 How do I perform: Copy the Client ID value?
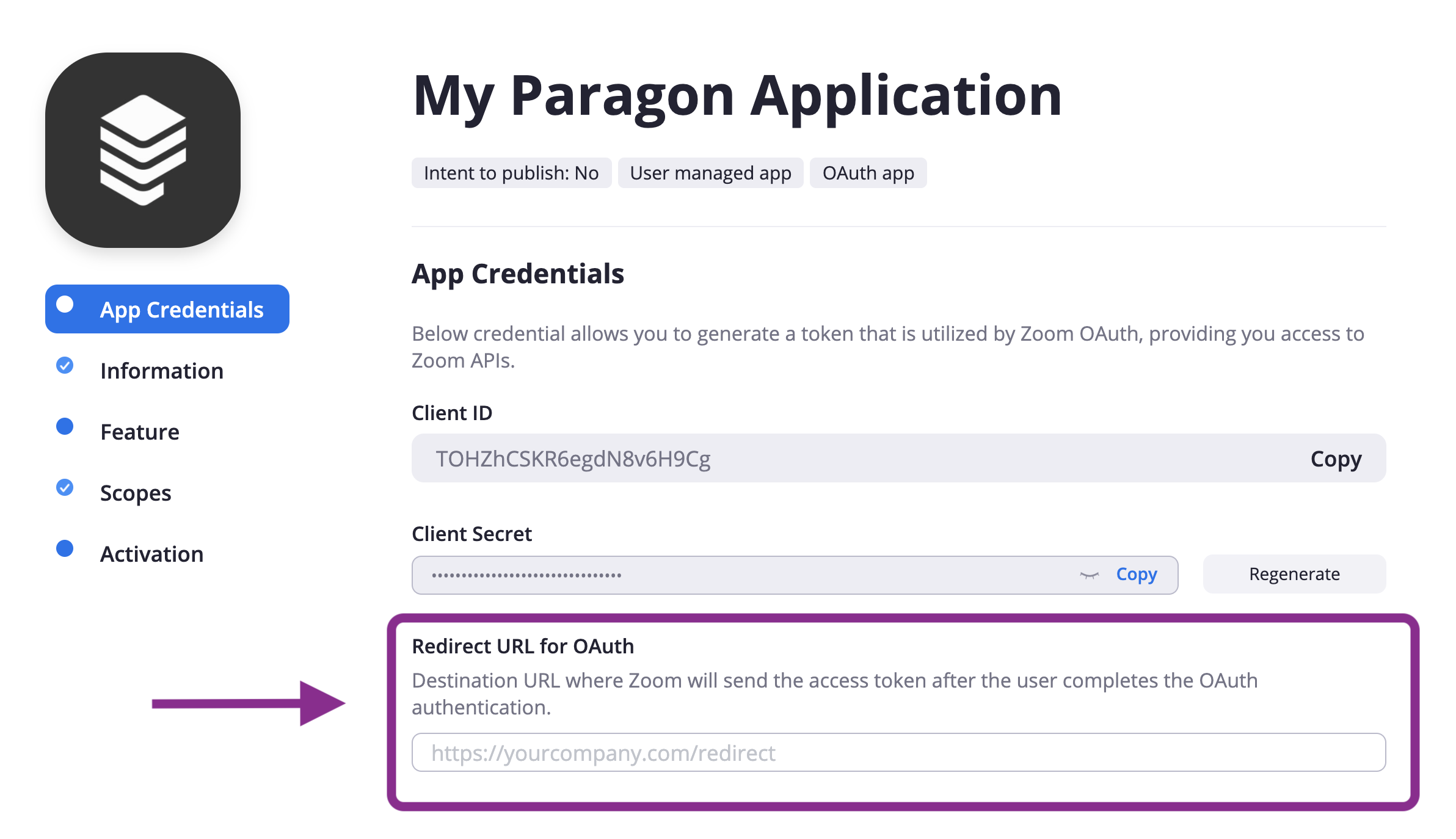click(1336, 459)
